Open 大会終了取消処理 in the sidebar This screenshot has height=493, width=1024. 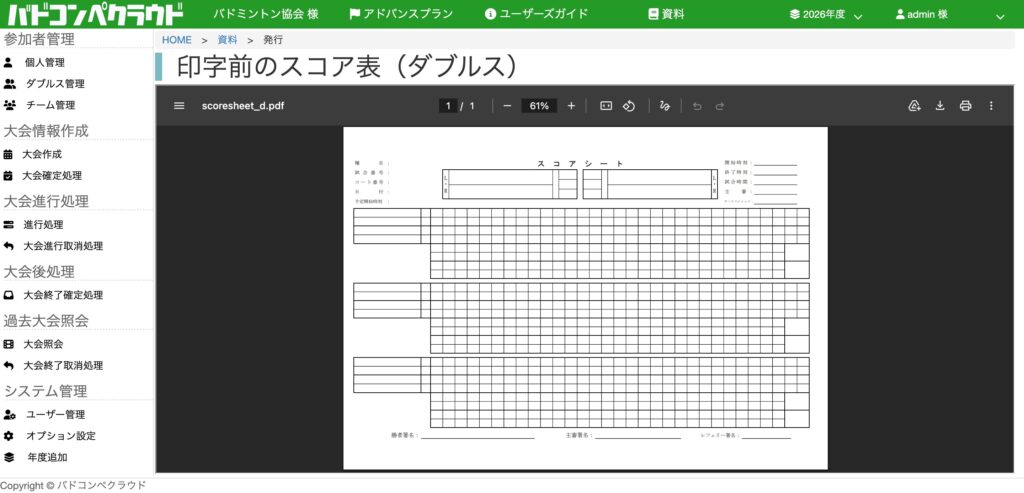(x=63, y=366)
